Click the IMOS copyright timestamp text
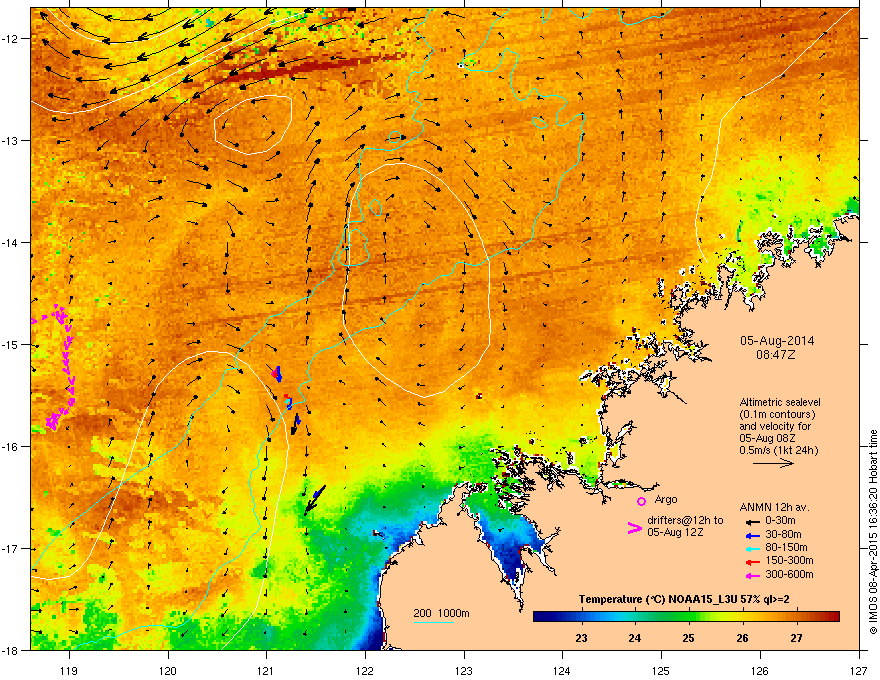 point(873,532)
